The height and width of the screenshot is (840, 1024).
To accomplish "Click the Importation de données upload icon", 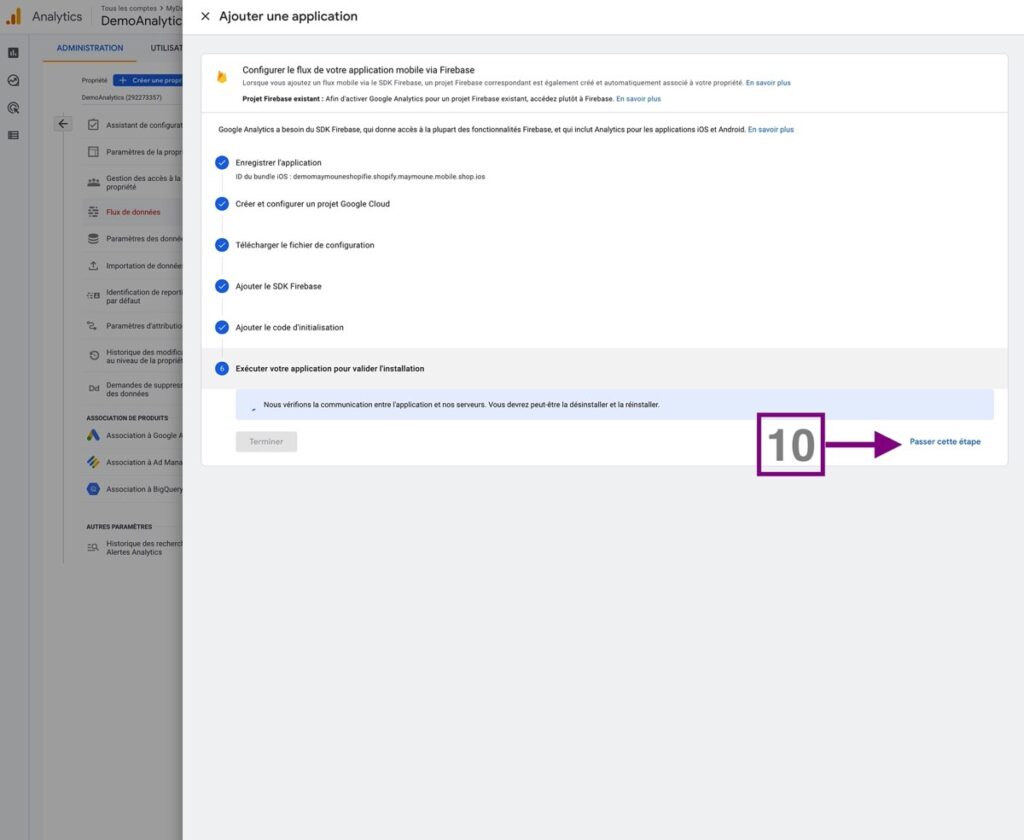I will pyautogui.click(x=93, y=266).
